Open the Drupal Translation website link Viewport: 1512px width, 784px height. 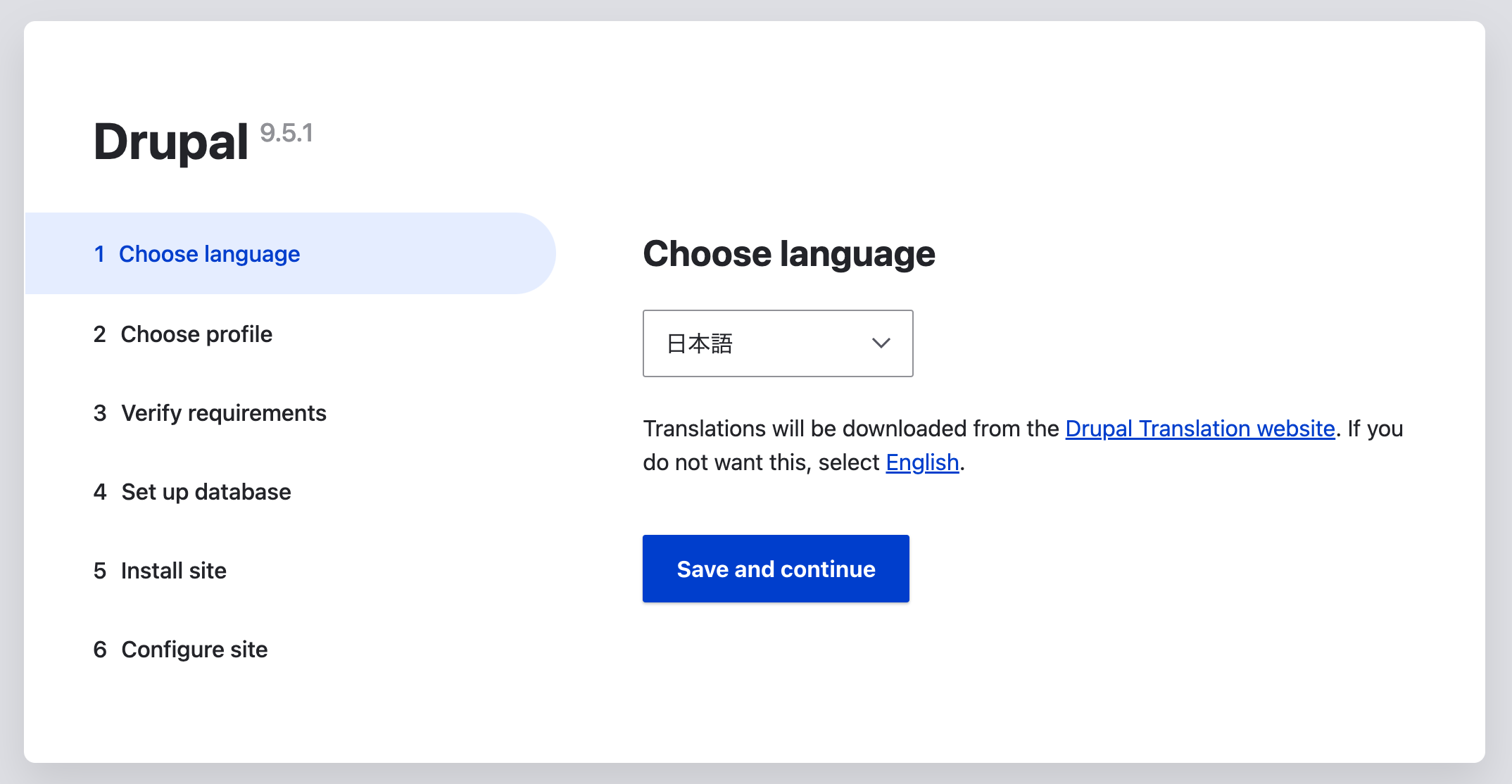(x=1200, y=429)
